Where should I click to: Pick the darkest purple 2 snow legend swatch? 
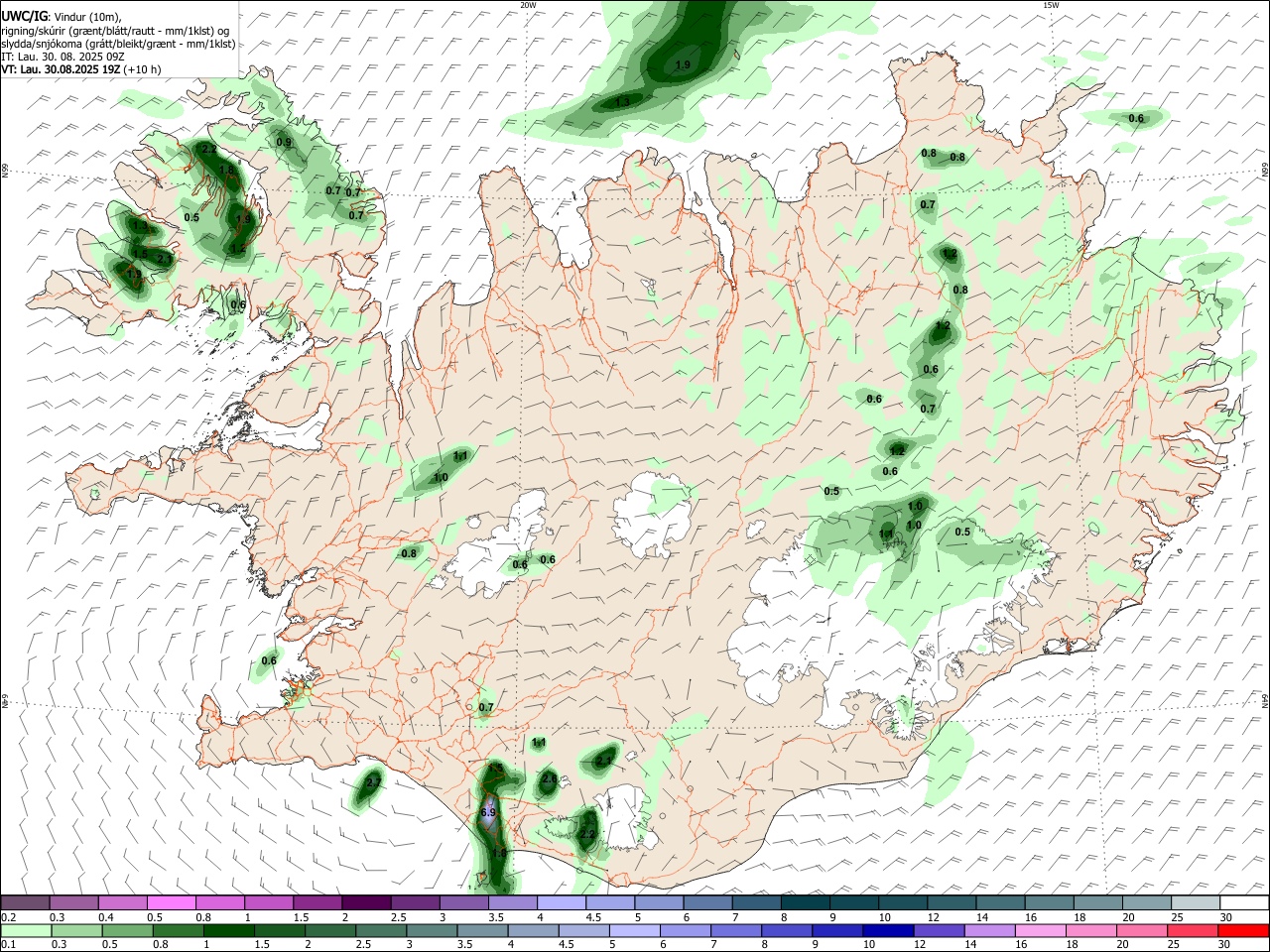(x=367, y=902)
